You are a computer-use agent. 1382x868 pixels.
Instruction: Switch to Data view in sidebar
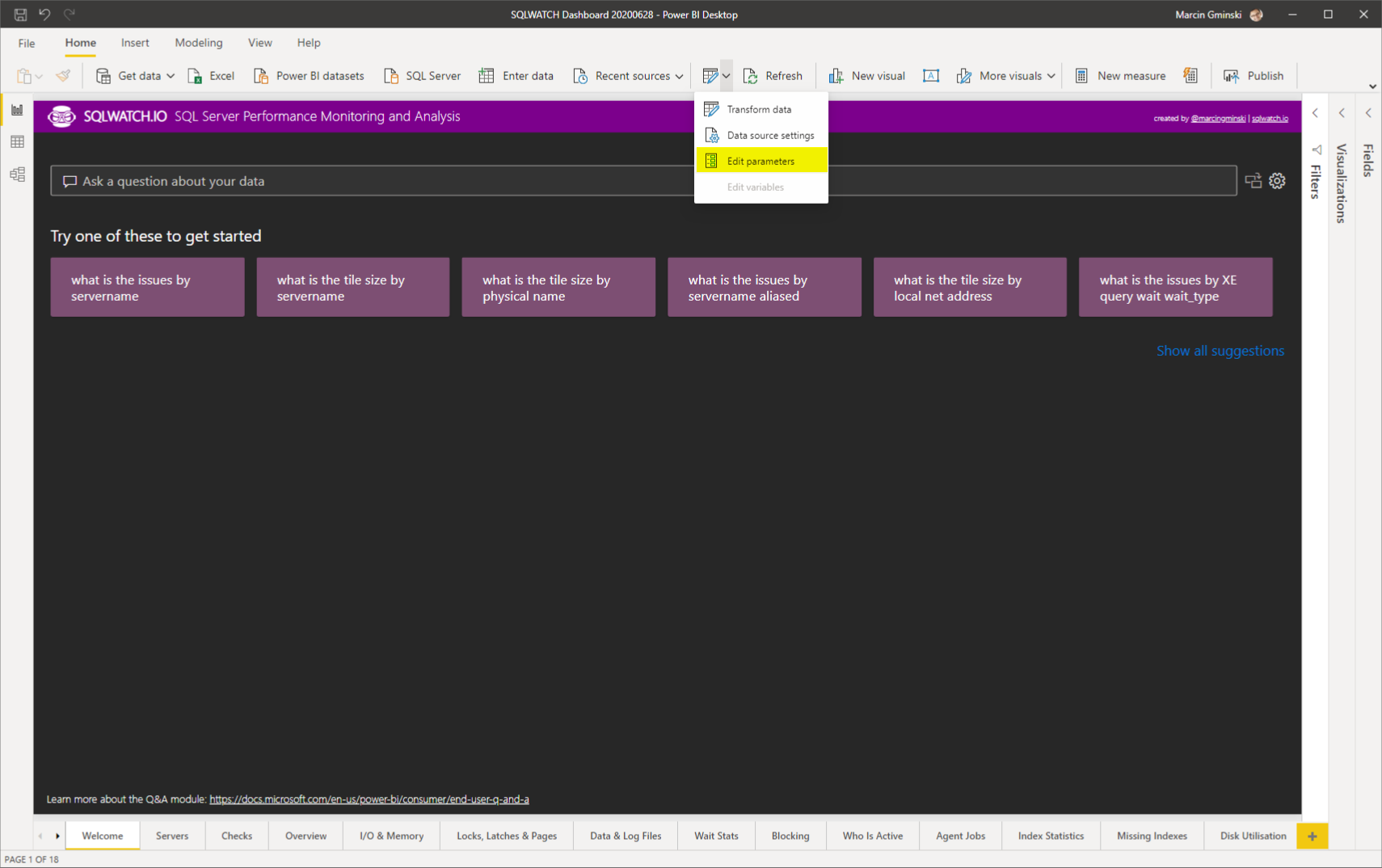point(17,142)
